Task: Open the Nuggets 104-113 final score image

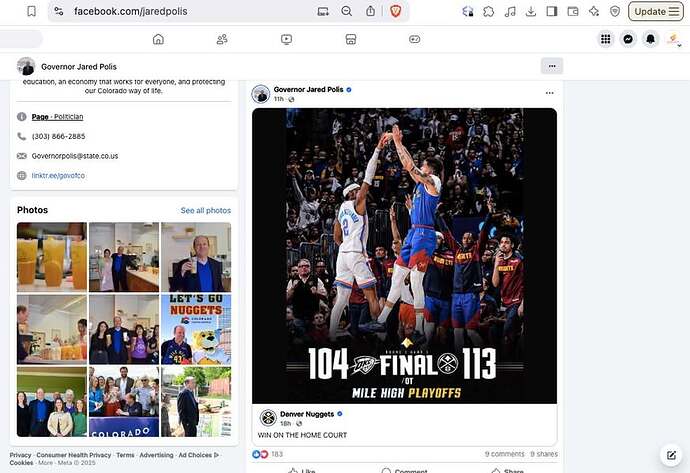Action: 404,256
